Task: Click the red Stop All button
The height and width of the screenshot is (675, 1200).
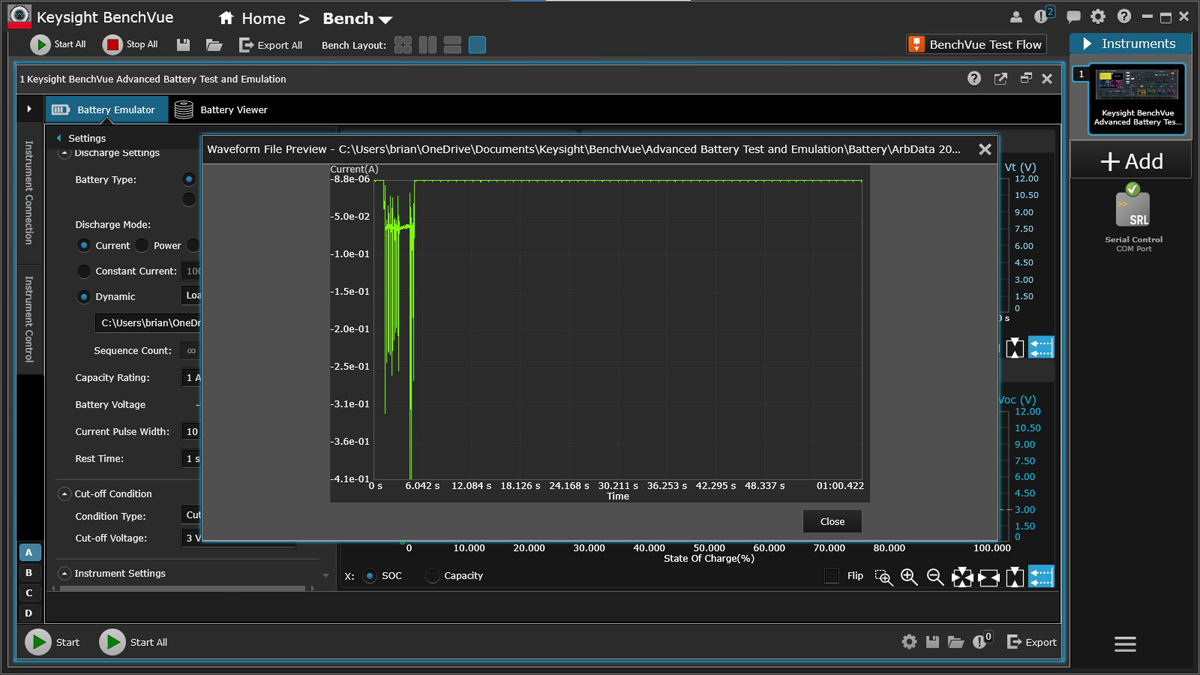Action: pos(130,45)
